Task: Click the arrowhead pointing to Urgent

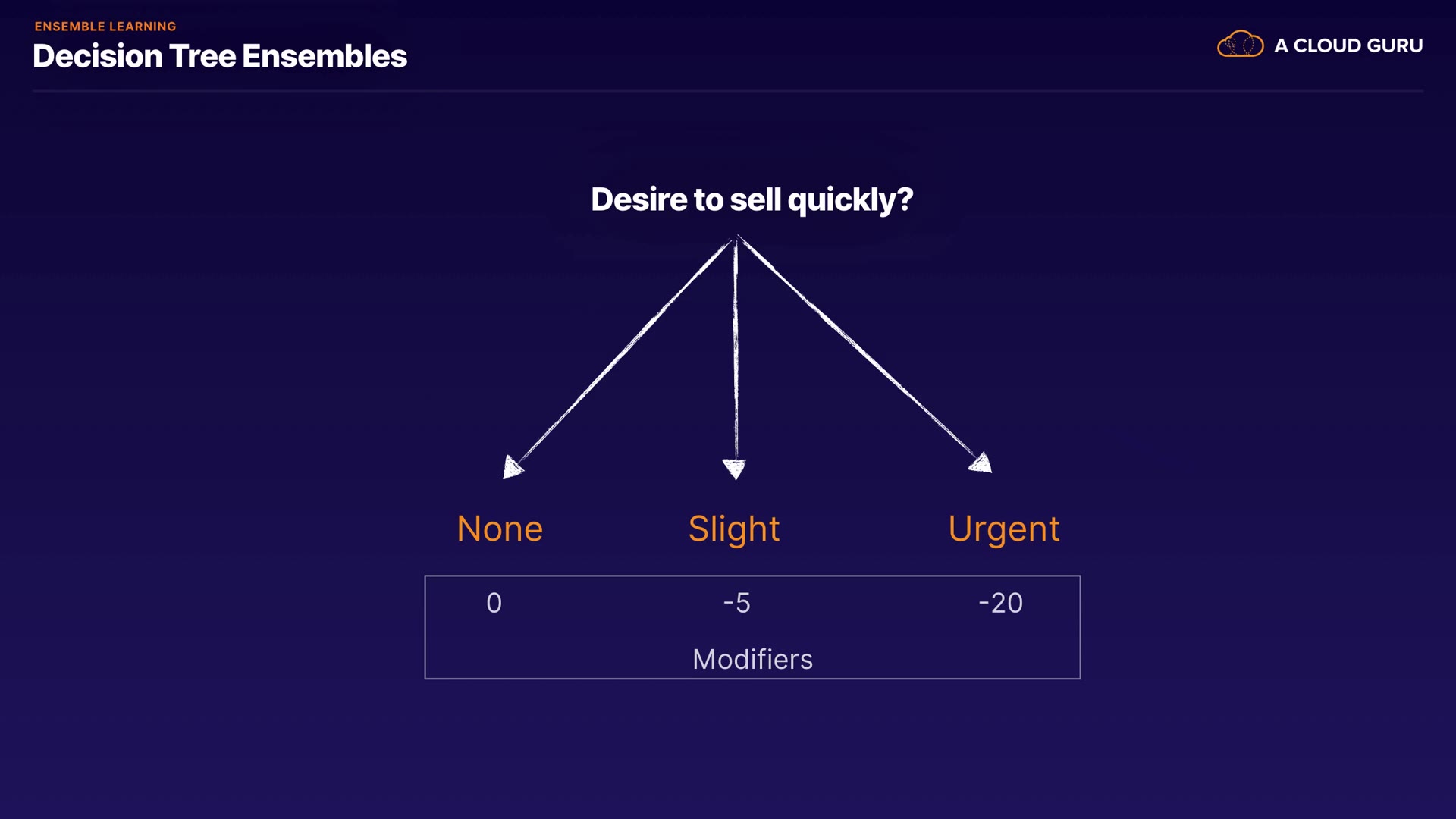Action: click(x=981, y=463)
